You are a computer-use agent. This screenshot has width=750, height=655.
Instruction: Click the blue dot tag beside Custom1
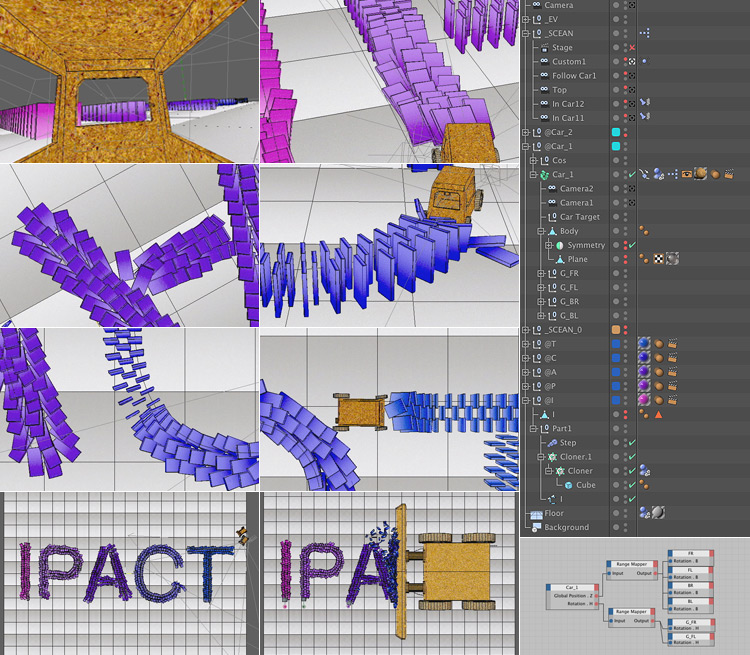(x=644, y=61)
